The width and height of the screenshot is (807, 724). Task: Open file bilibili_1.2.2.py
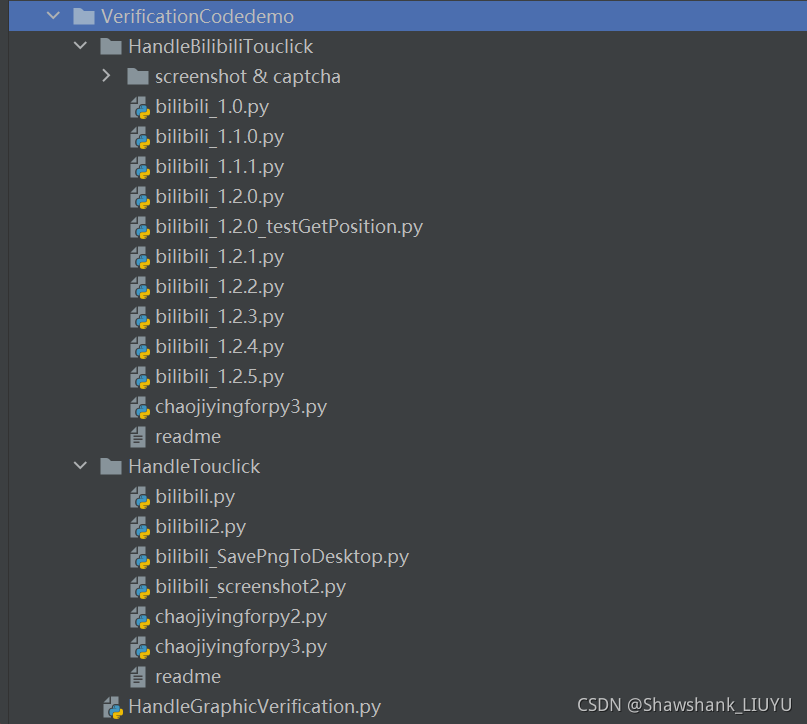219,287
